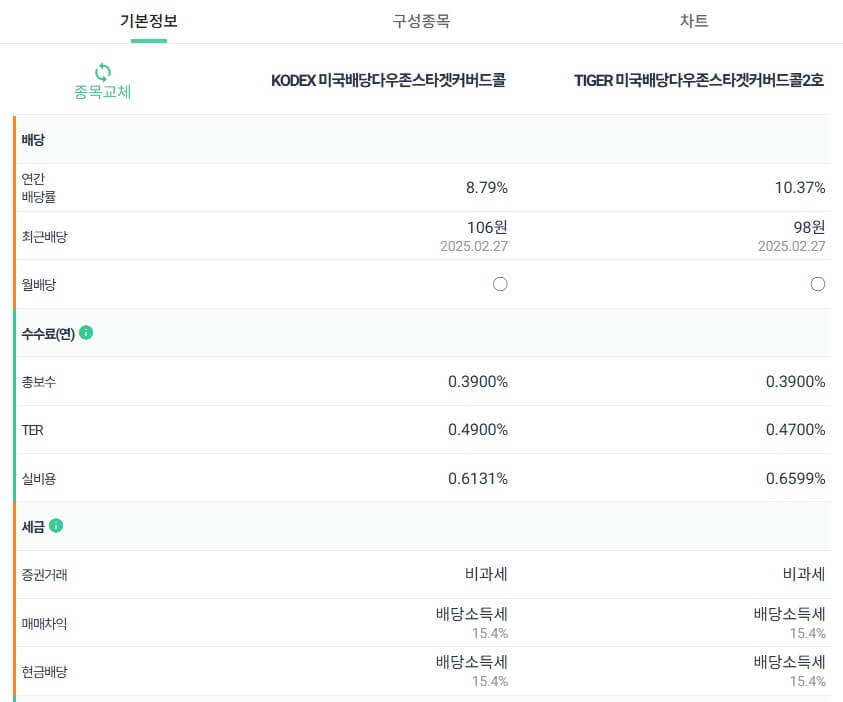Screen dimensions: 843x702
Task: Click the 현금배당 row label
Action: pos(45,671)
